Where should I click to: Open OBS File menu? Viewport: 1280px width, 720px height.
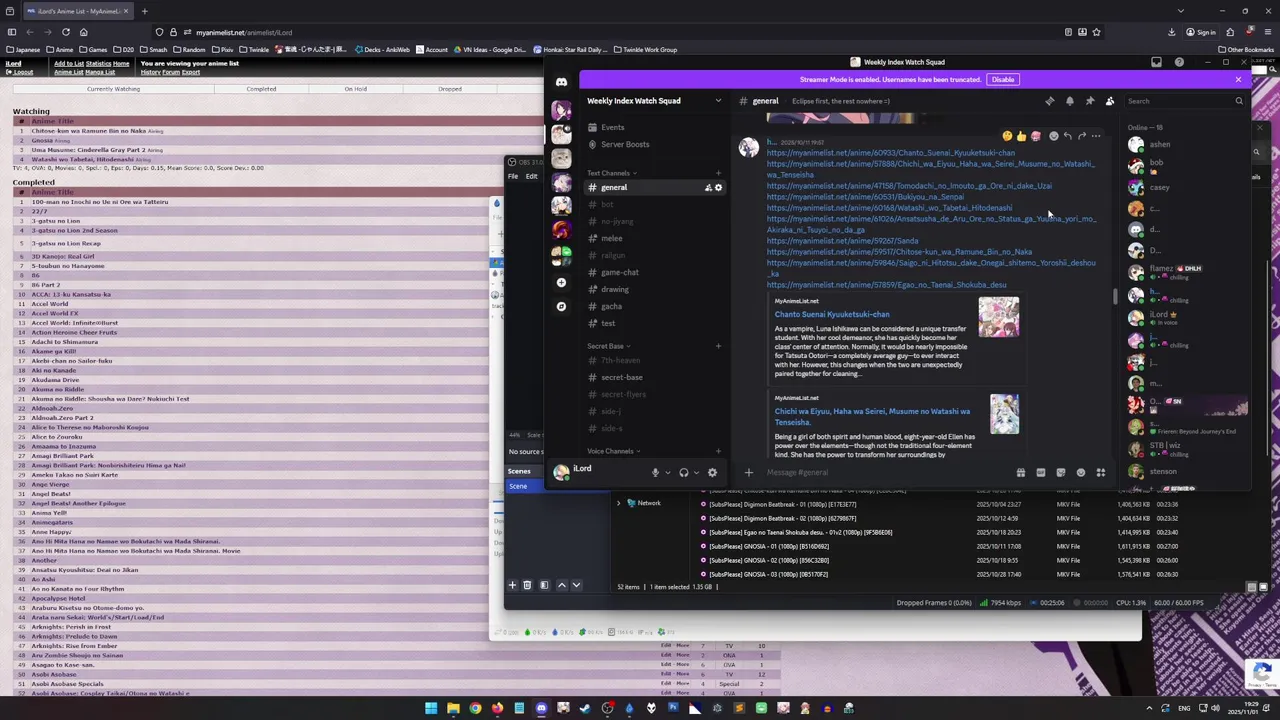pyautogui.click(x=513, y=177)
